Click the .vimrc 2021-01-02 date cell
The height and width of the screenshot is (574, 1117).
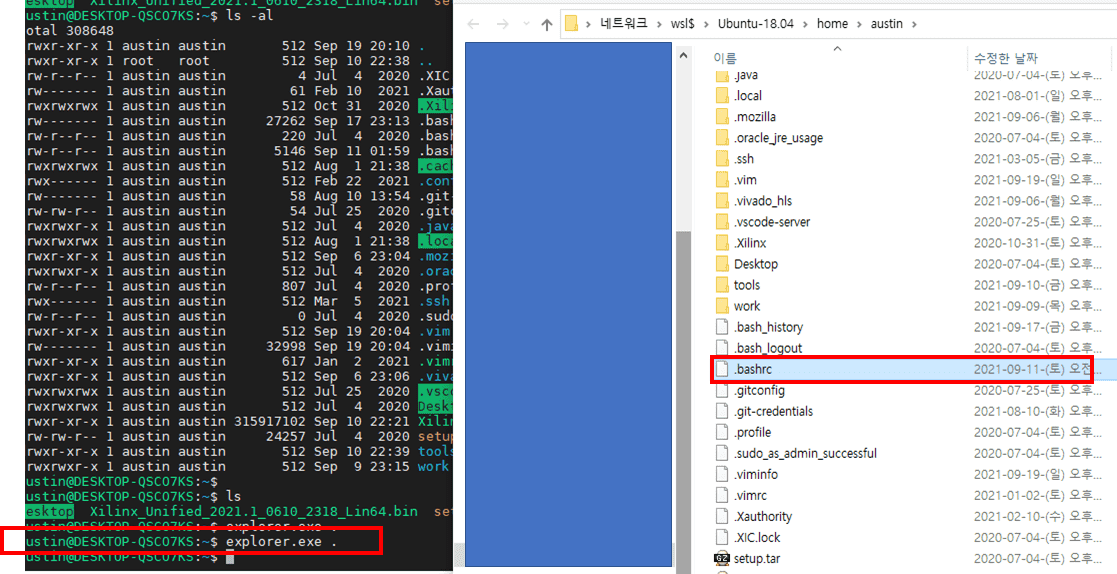[1037, 495]
